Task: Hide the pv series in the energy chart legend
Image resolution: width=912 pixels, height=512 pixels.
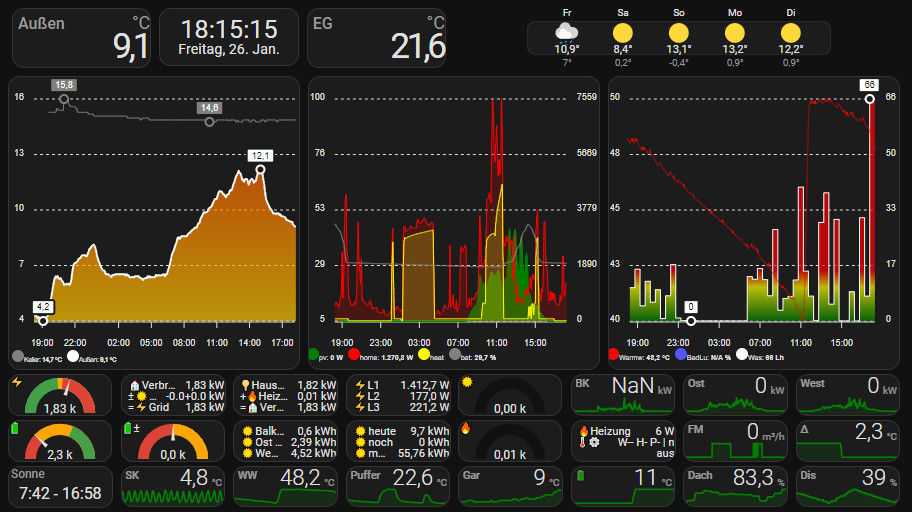Action: click(315, 355)
